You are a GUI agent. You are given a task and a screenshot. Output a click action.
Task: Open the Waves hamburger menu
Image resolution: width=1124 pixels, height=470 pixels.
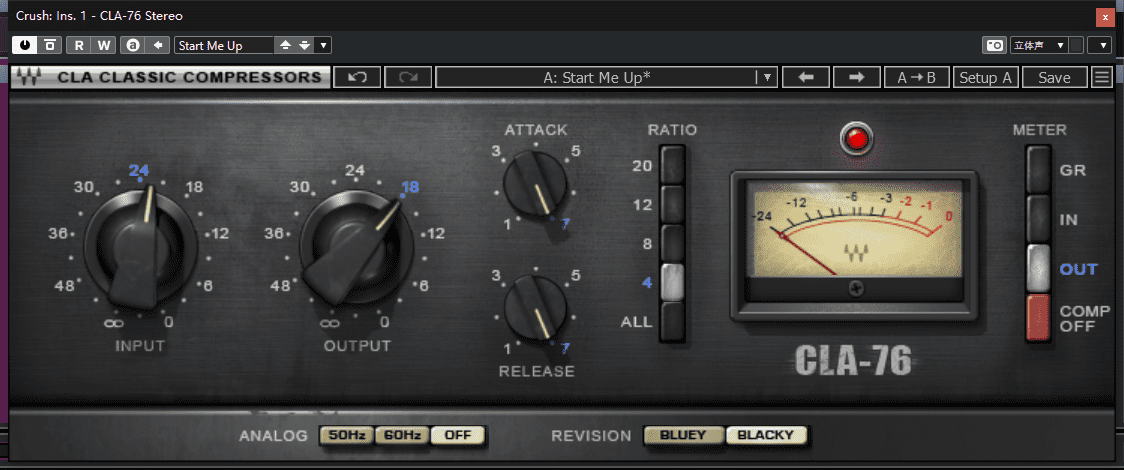pos(1102,77)
